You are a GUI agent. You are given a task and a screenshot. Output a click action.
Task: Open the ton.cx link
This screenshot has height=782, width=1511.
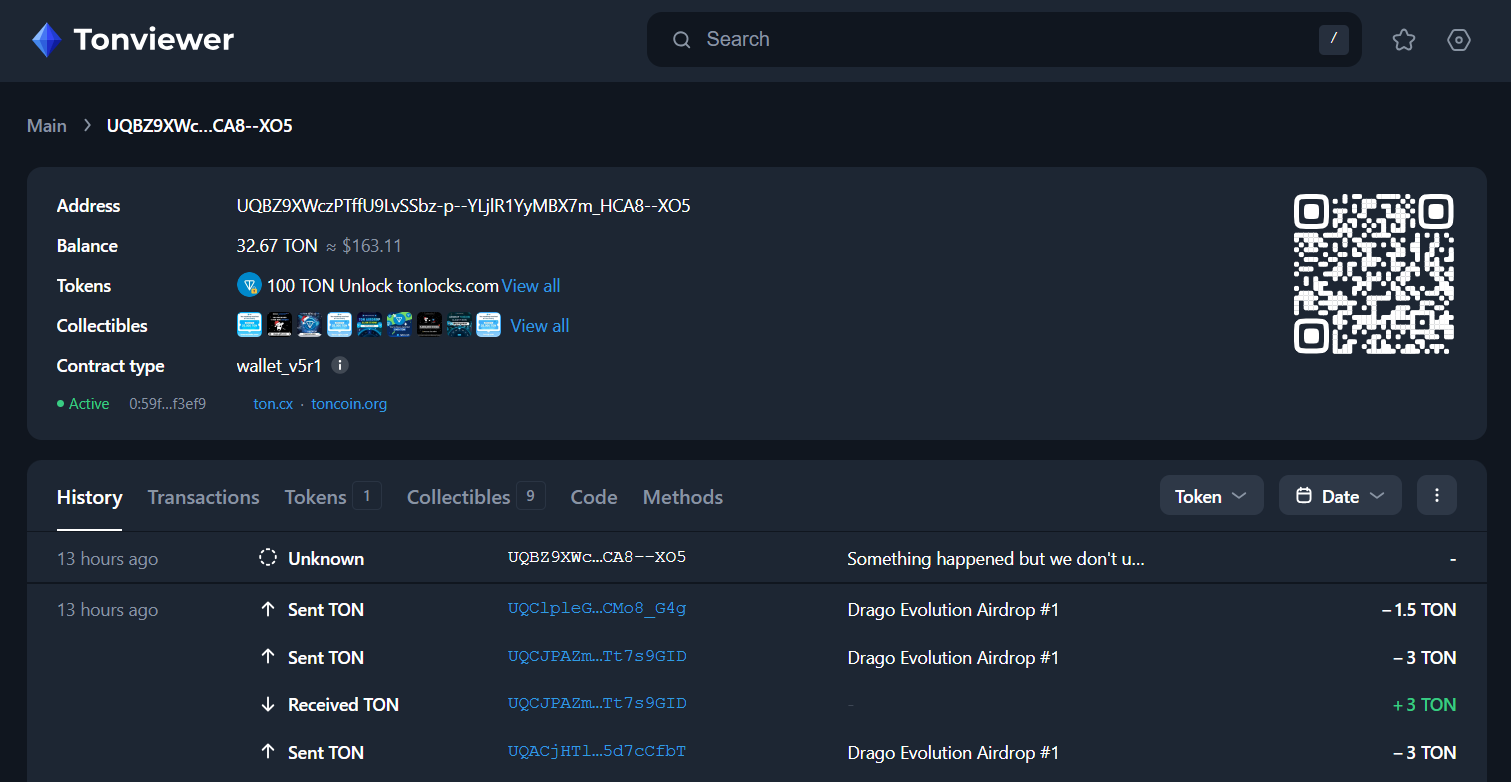273,404
